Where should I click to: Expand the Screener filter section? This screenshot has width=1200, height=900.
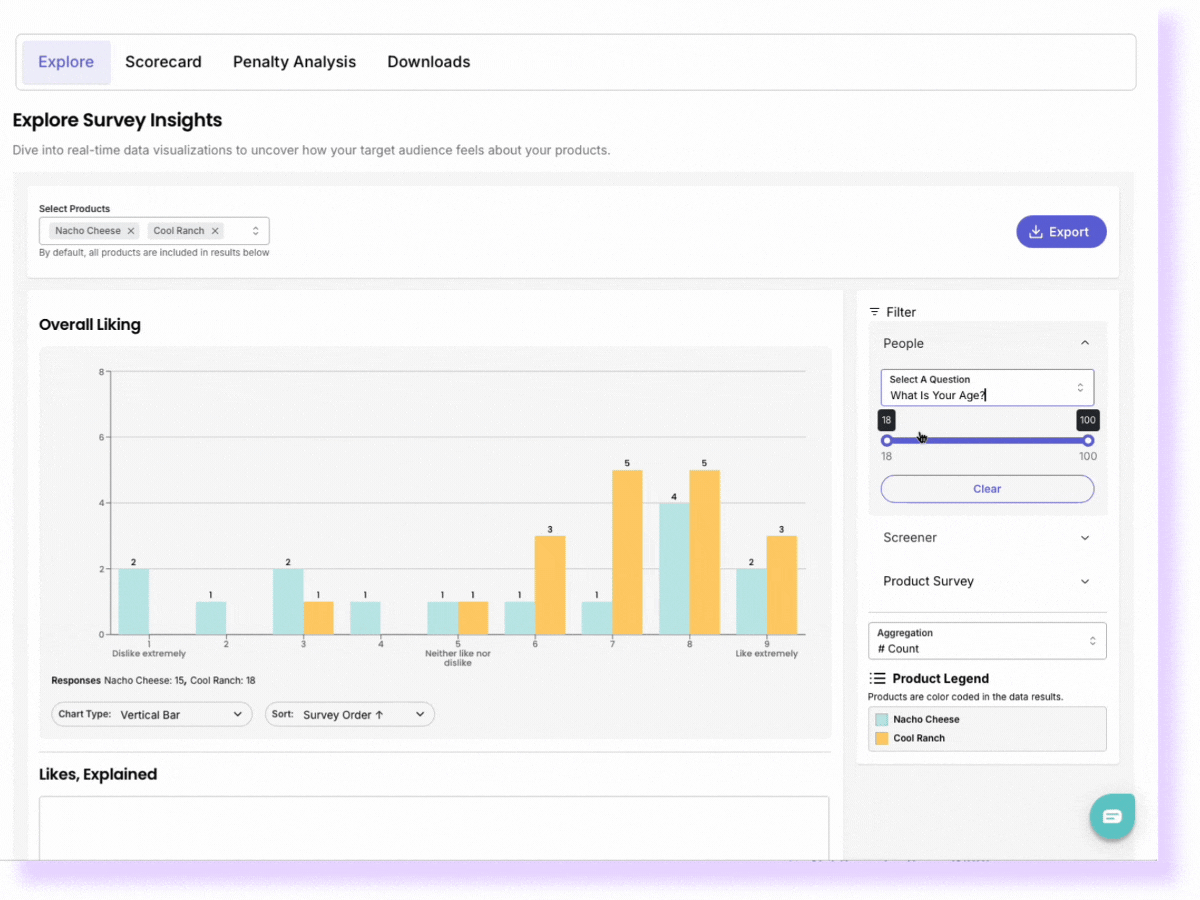1085,538
